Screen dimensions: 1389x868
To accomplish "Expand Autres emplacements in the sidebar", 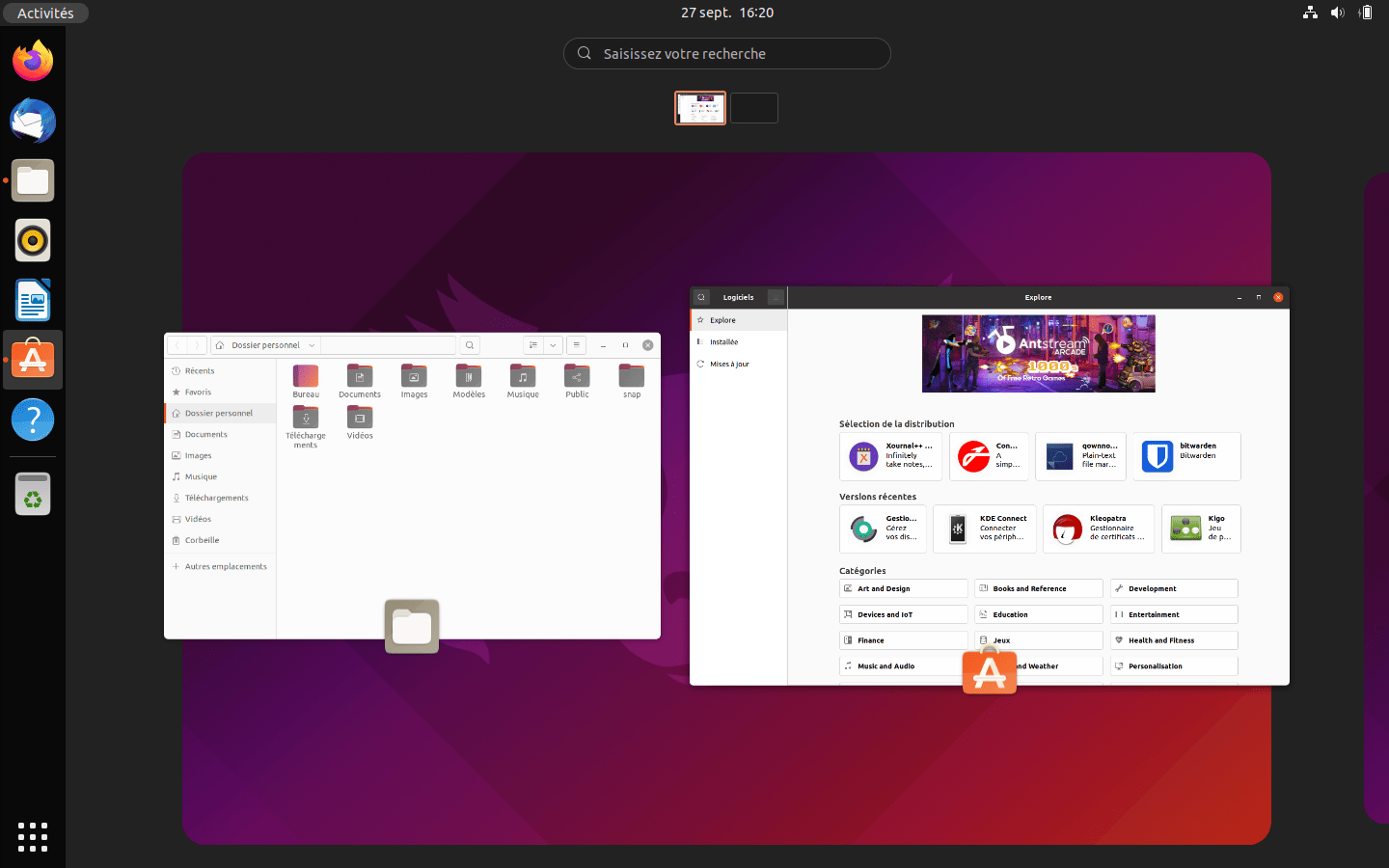I will pyautogui.click(x=226, y=567).
